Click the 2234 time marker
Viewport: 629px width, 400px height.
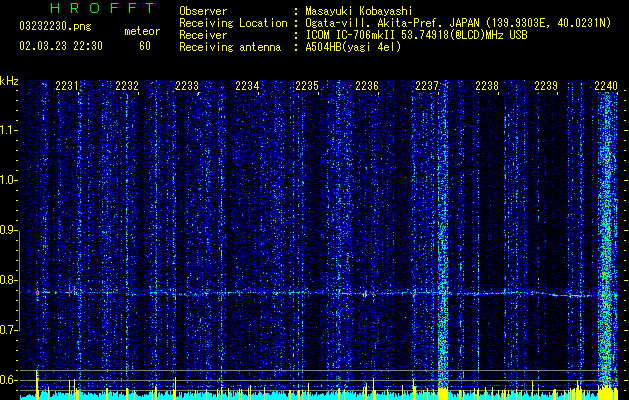(247, 86)
